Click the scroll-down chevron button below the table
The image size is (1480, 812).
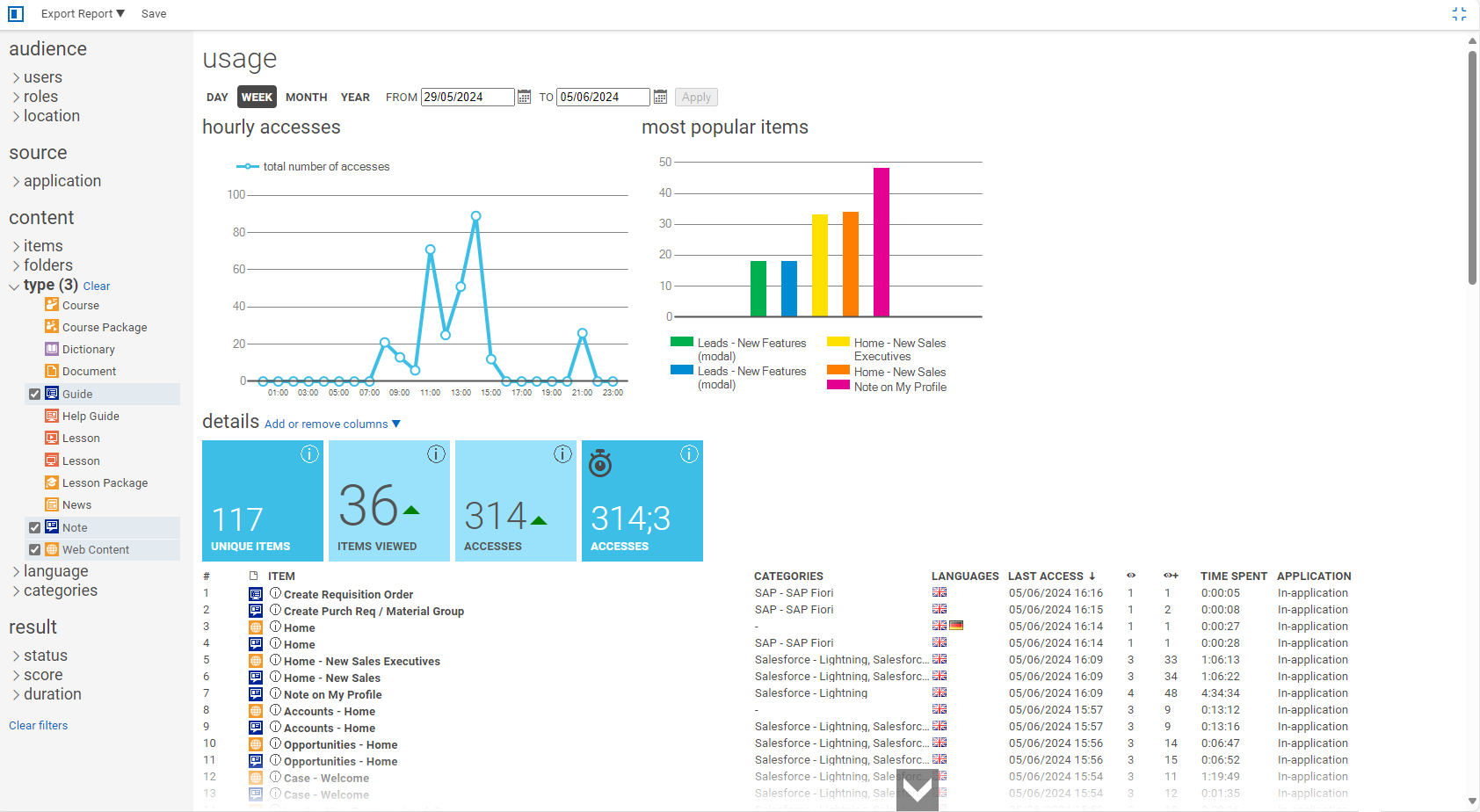click(918, 791)
